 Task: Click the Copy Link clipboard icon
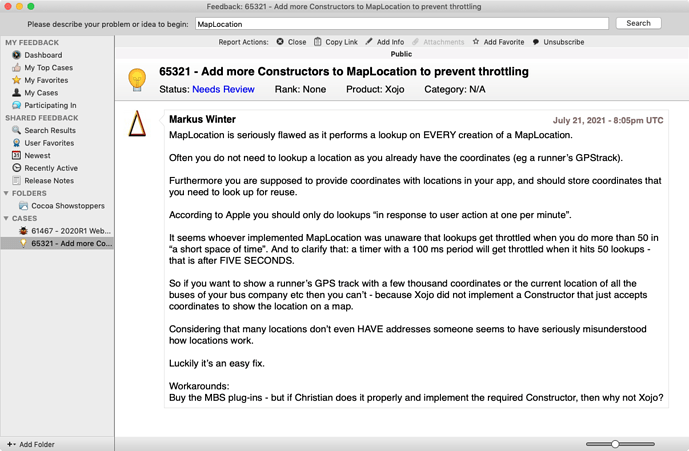point(318,42)
